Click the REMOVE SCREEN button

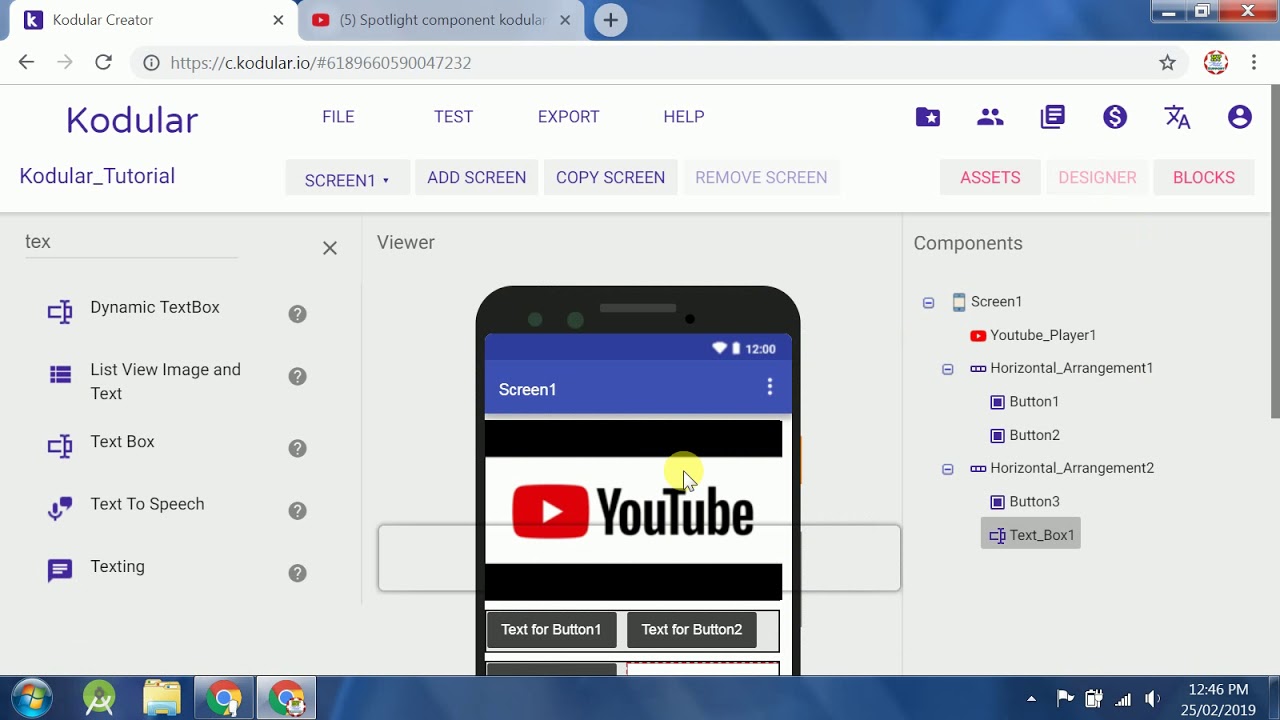tap(761, 178)
